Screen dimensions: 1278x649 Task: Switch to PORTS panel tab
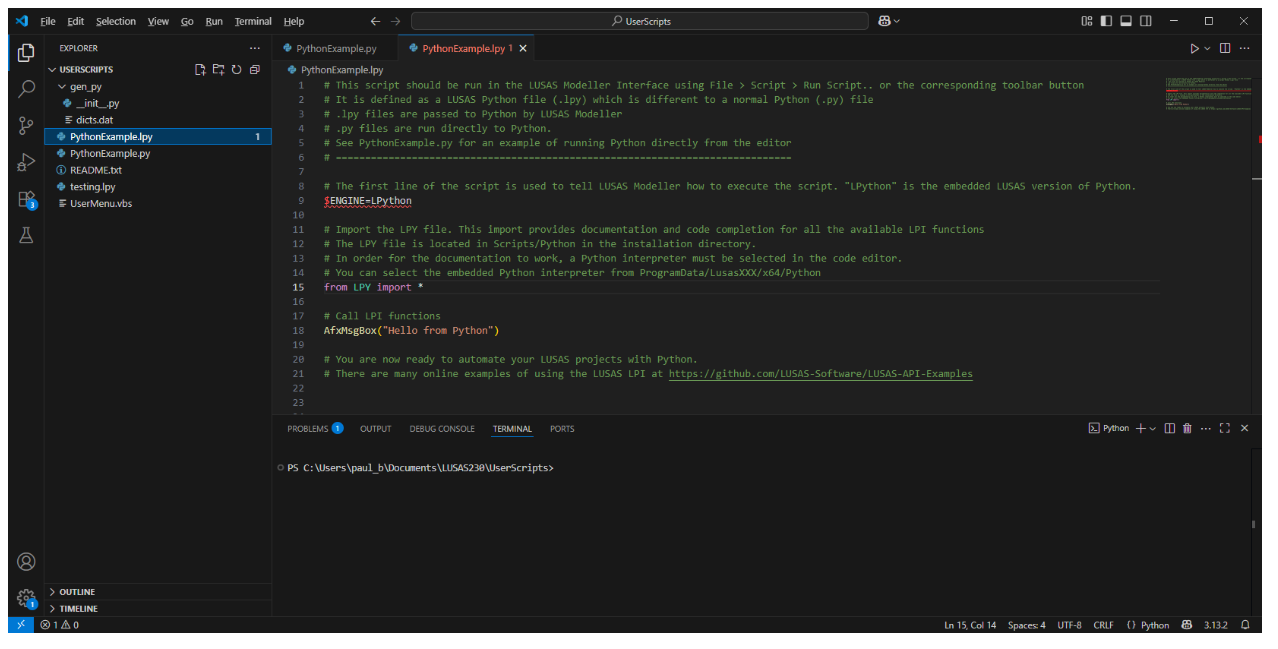point(562,428)
